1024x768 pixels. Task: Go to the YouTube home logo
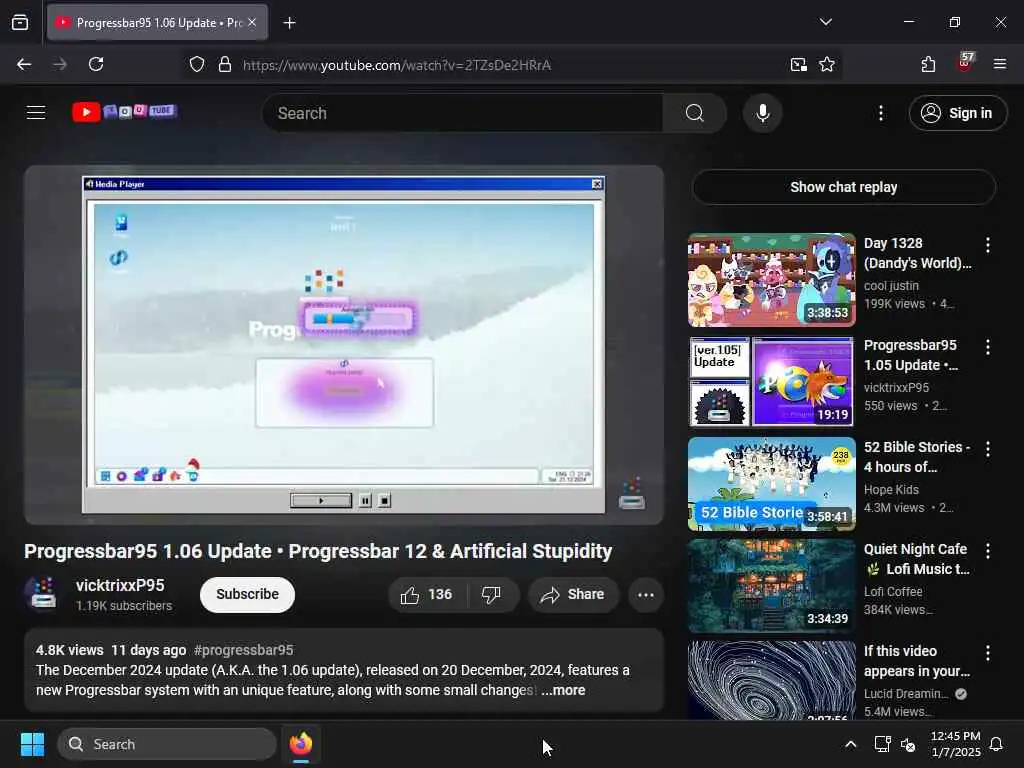[124, 112]
